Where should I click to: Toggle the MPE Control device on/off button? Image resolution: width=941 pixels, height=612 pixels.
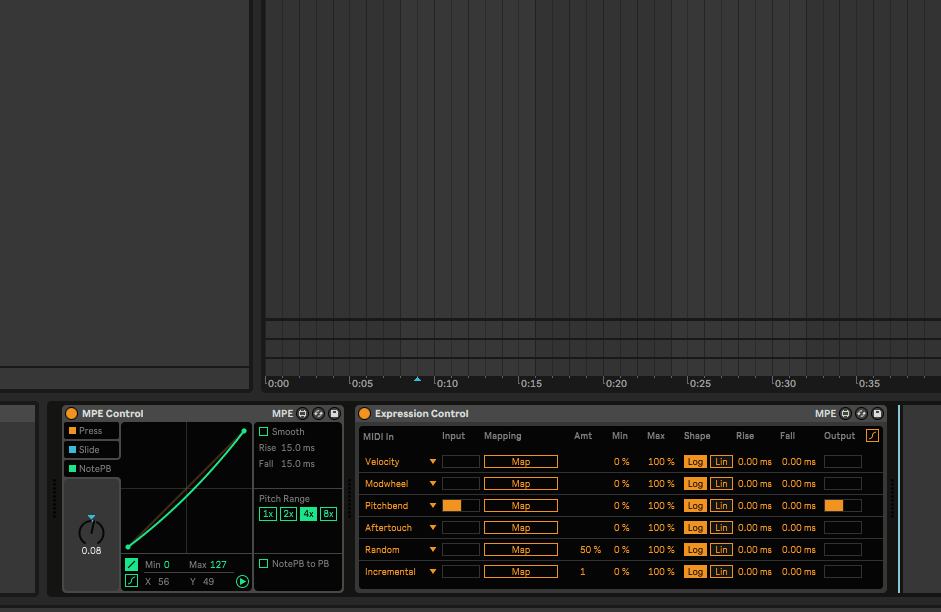click(x=71, y=414)
